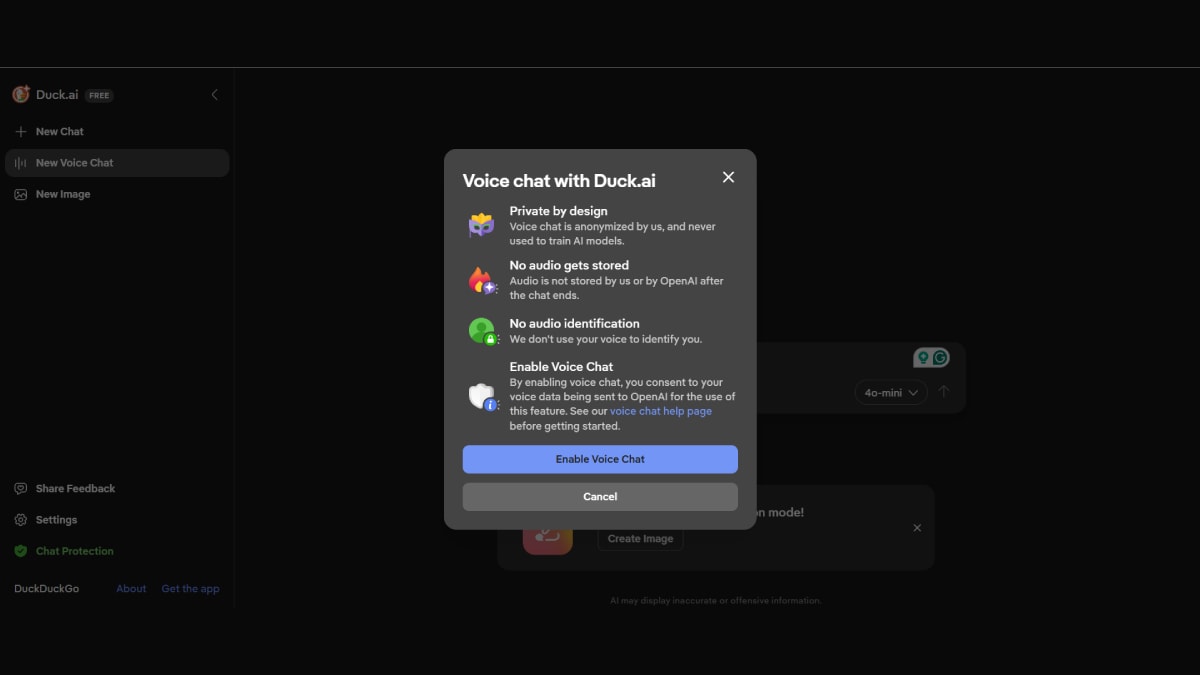The image size is (1200, 675).
Task: Select New Chat in the sidebar
Action: [59, 131]
